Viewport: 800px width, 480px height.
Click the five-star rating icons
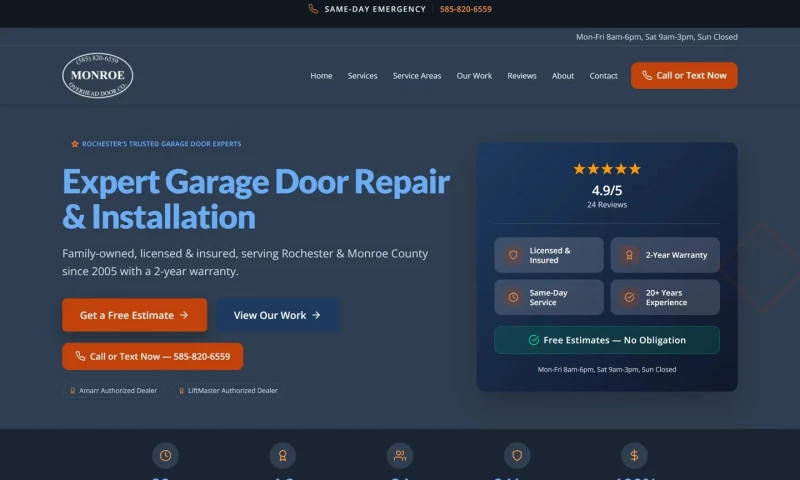pyautogui.click(x=607, y=169)
